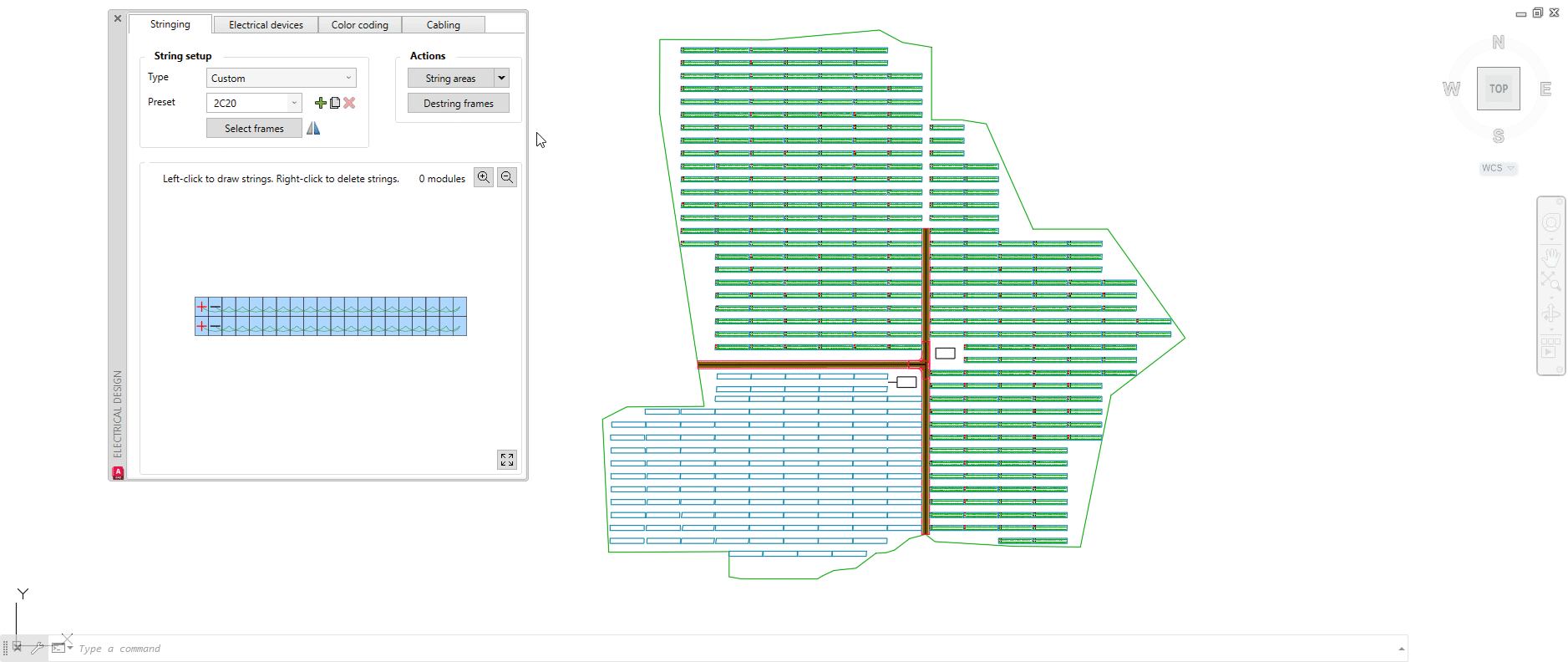Copy the current string preset

click(335, 103)
